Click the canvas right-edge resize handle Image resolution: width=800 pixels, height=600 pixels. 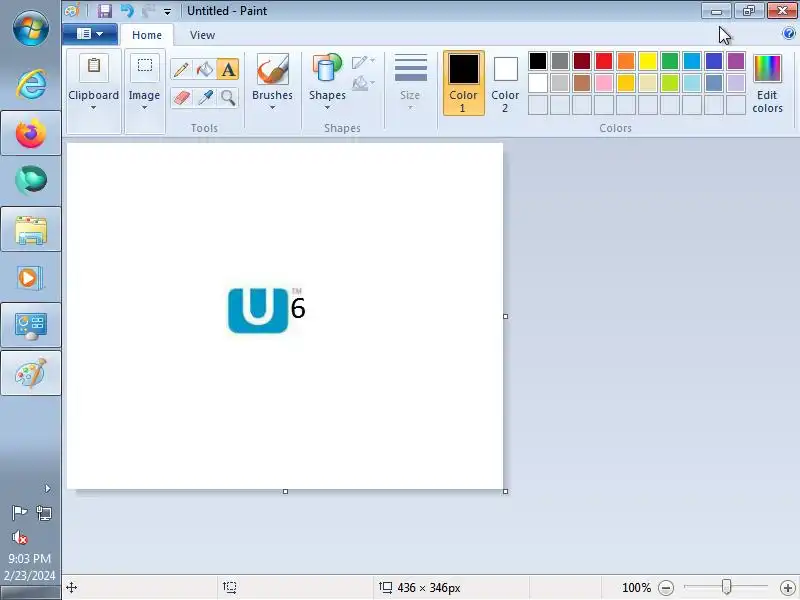pyautogui.click(x=505, y=316)
